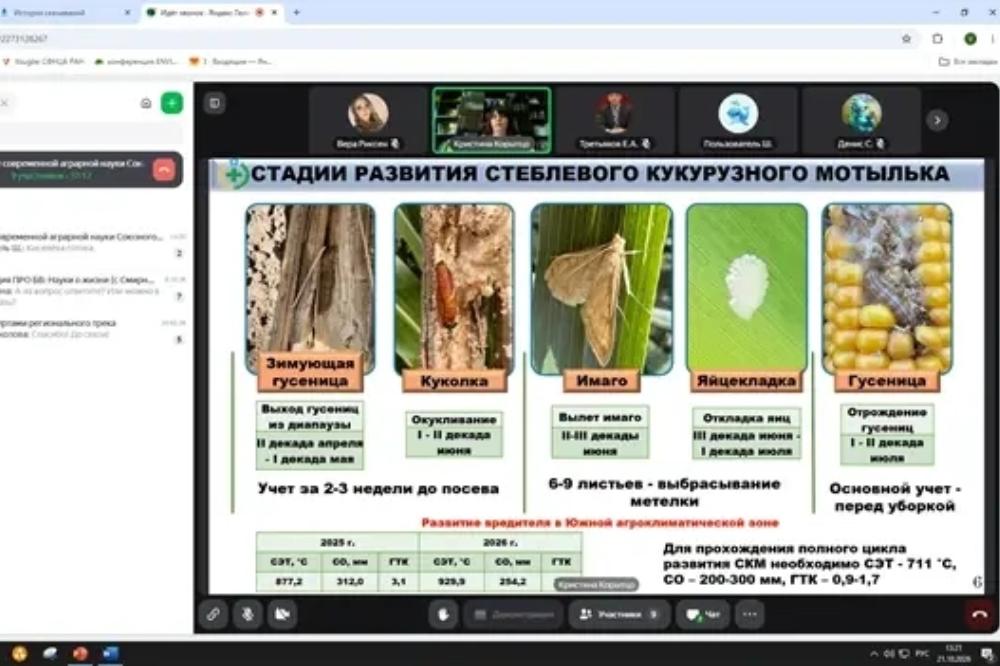
Task: Open the taskbar clock and date
Action: click(x=955, y=653)
